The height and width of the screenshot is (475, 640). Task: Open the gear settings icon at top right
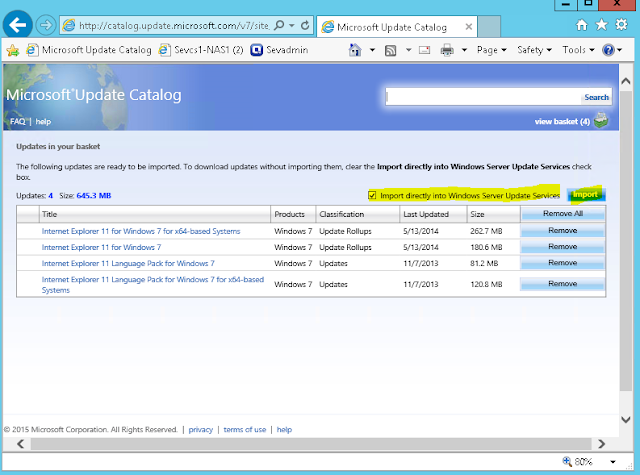pos(621,25)
